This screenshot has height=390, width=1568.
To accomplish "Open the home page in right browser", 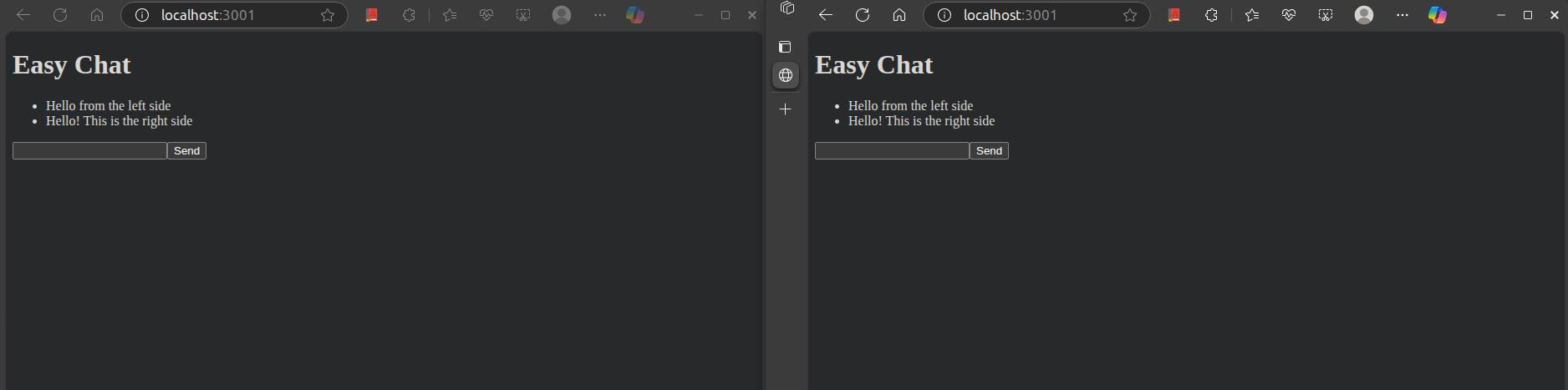I will (x=899, y=15).
